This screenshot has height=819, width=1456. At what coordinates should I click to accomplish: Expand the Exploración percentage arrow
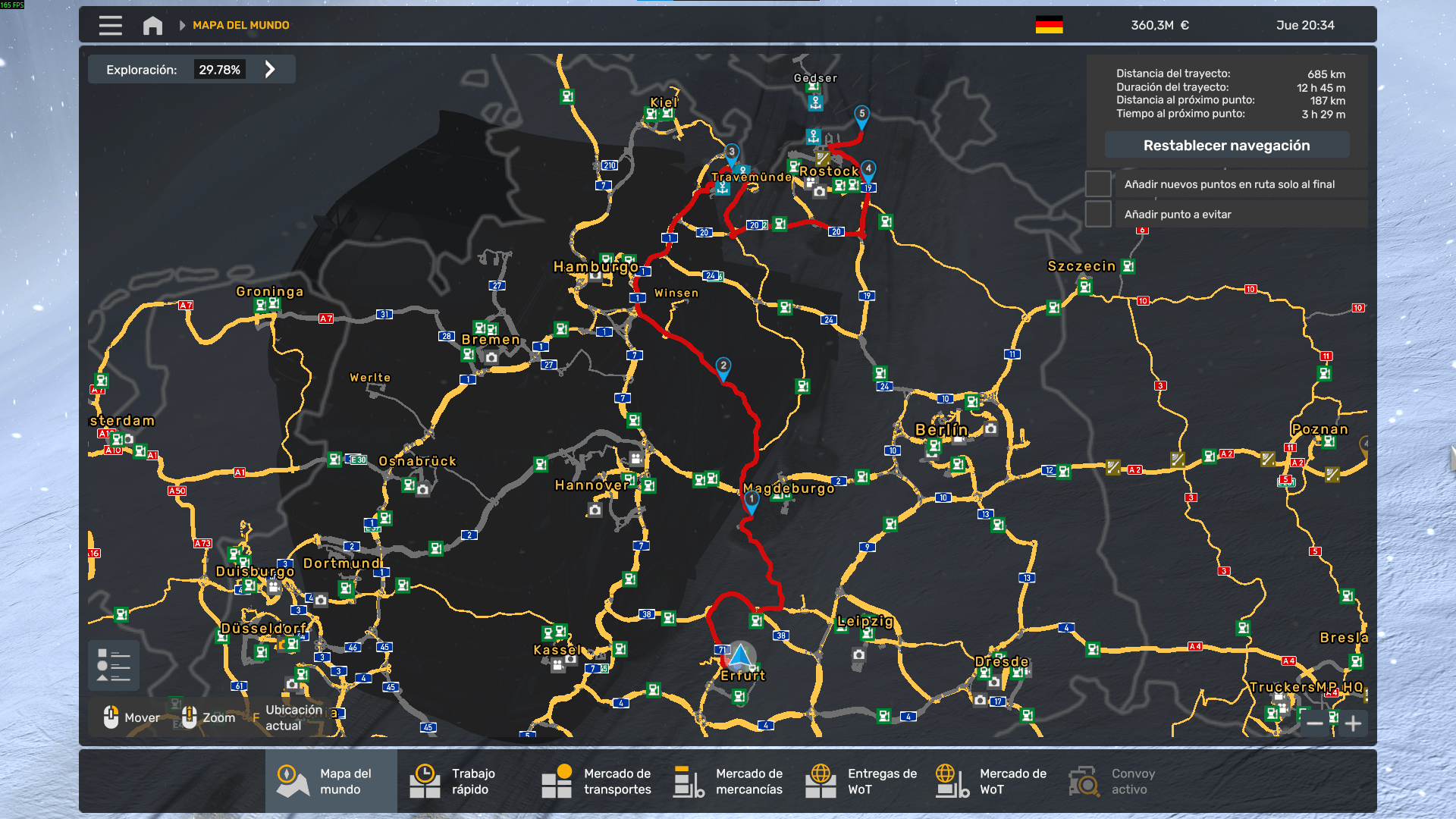click(x=271, y=70)
